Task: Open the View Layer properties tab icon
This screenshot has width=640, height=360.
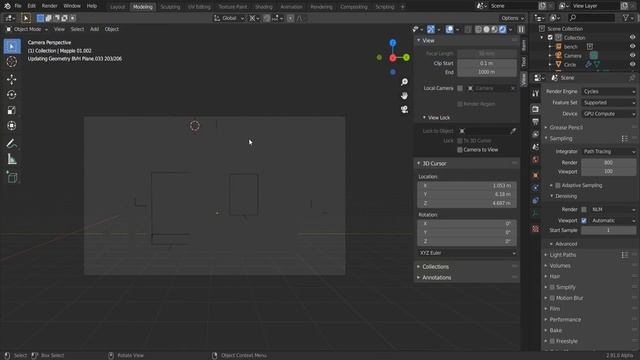Action: click(536, 134)
